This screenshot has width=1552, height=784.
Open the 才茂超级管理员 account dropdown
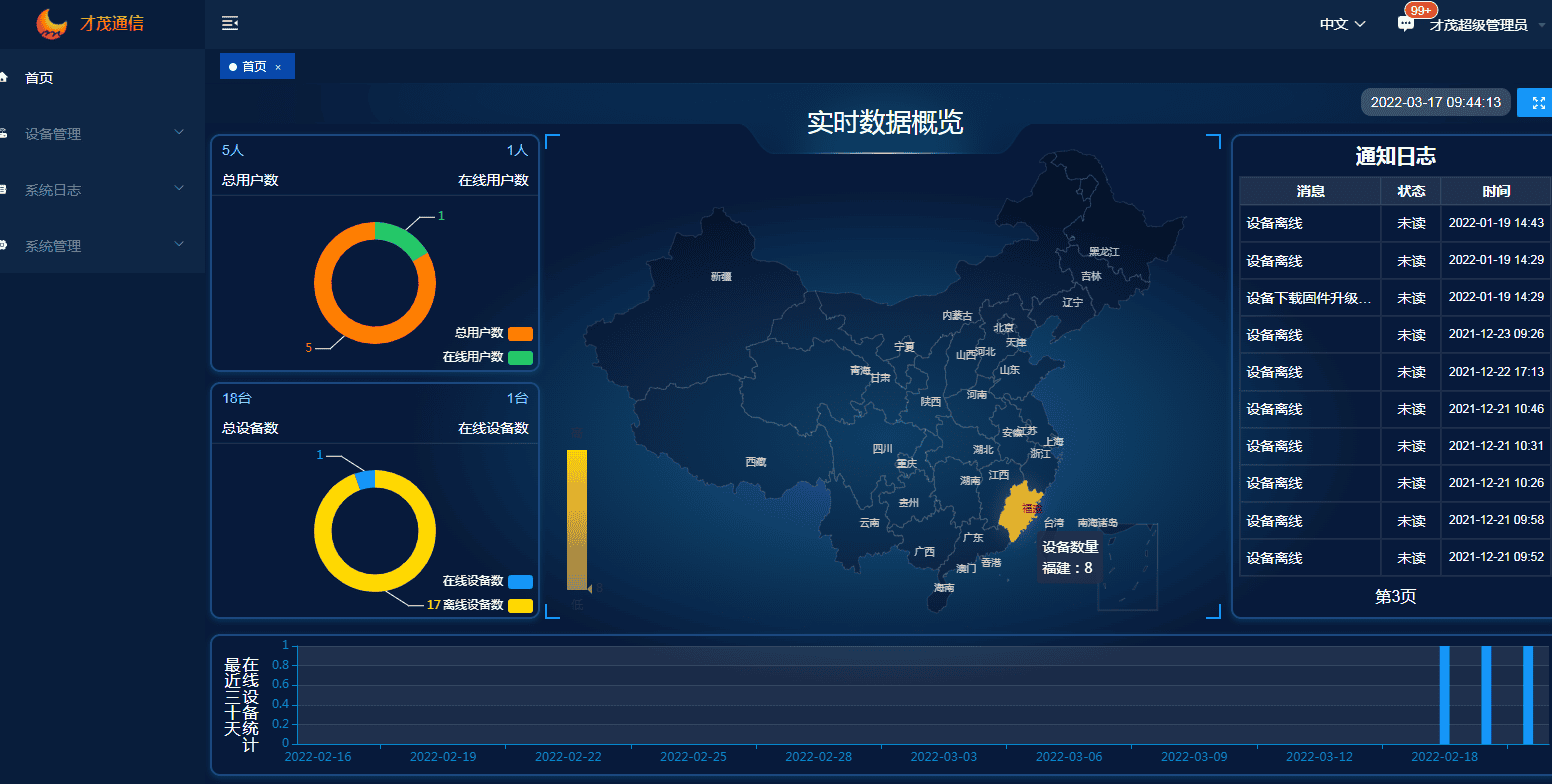(1480, 23)
